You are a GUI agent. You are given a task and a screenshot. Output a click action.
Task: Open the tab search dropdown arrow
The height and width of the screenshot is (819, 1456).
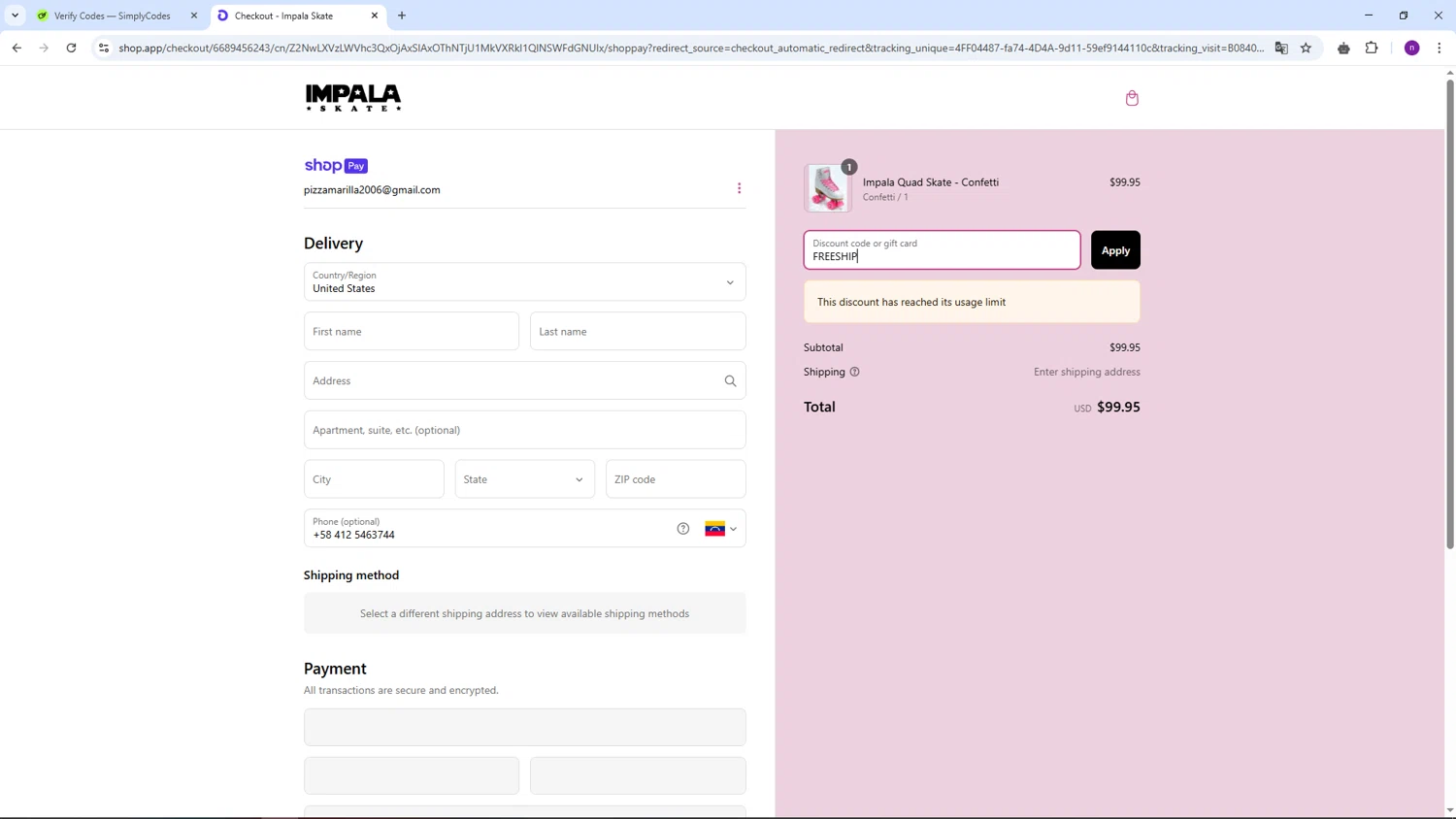[x=15, y=16]
